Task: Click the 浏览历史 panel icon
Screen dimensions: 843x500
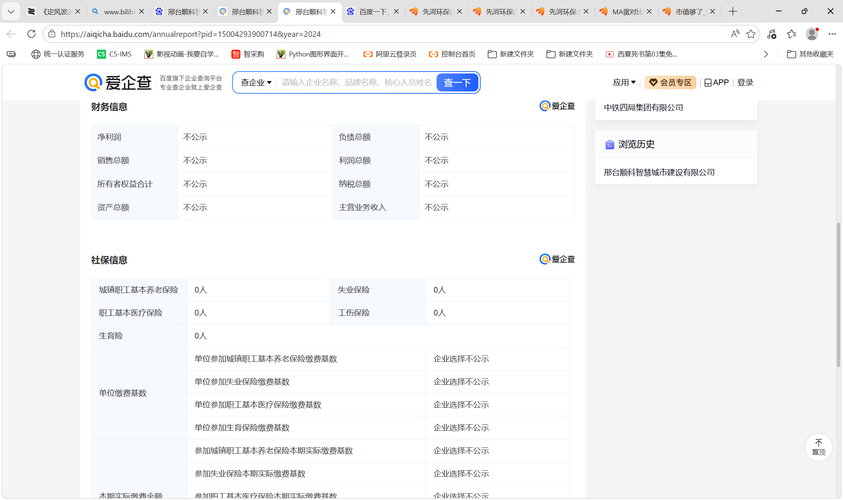Action: click(610, 144)
